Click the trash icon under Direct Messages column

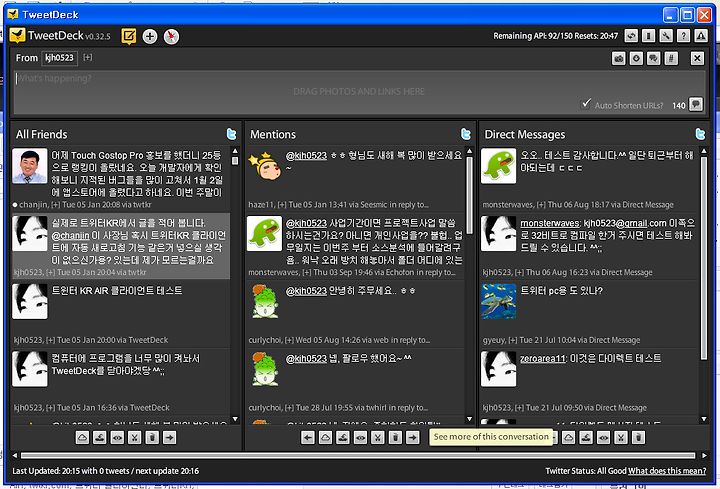point(638,438)
